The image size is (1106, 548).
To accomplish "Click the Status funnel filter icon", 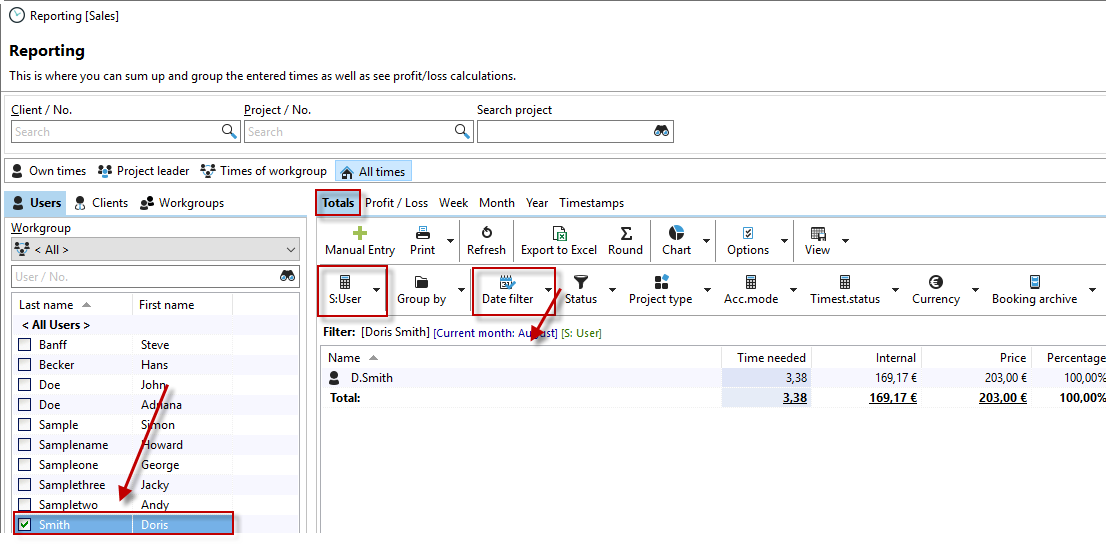I will pos(580,283).
